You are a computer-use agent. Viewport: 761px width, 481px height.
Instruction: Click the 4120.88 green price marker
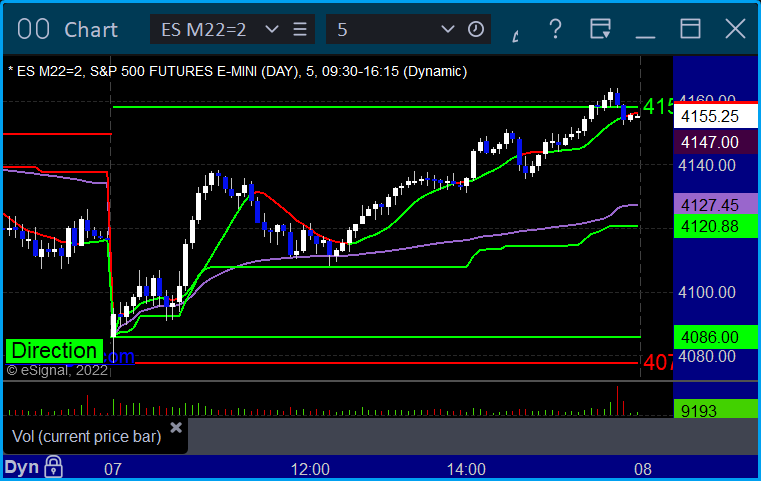tap(715, 227)
